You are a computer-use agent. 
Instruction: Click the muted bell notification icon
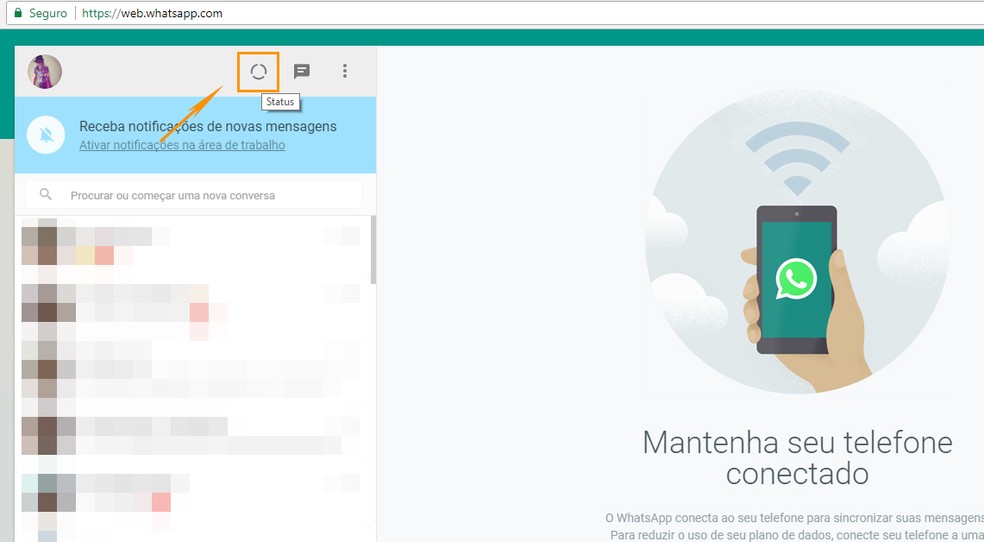tap(46, 135)
